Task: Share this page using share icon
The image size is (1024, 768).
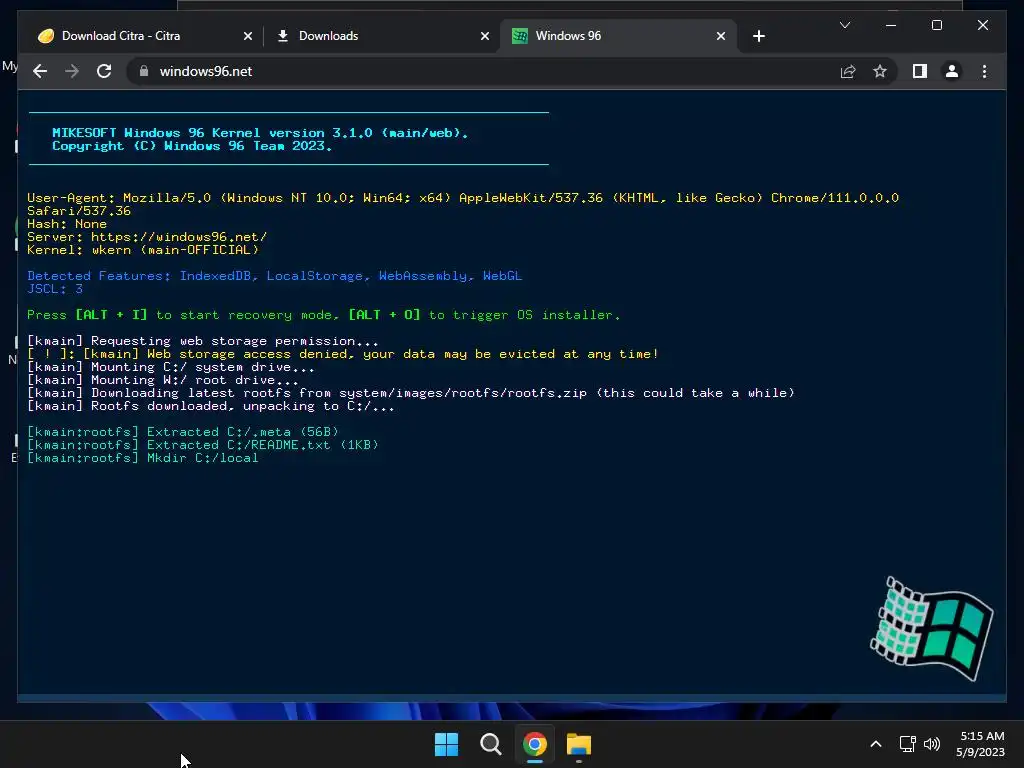Action: [x=848, y=71]
